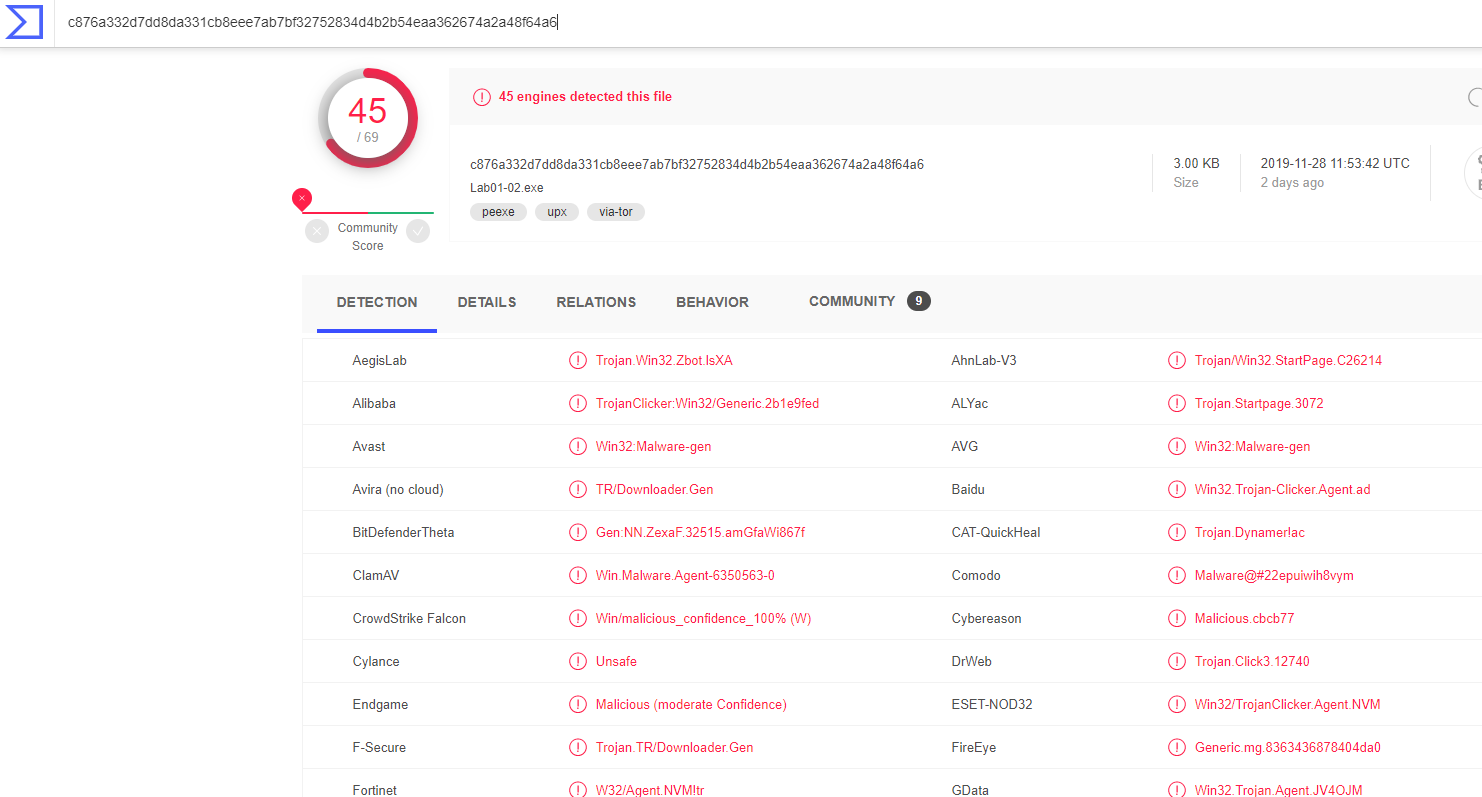
Task: Click the 2019-11-28 11:53:42 UTC timestamp
Action: 1335,163
